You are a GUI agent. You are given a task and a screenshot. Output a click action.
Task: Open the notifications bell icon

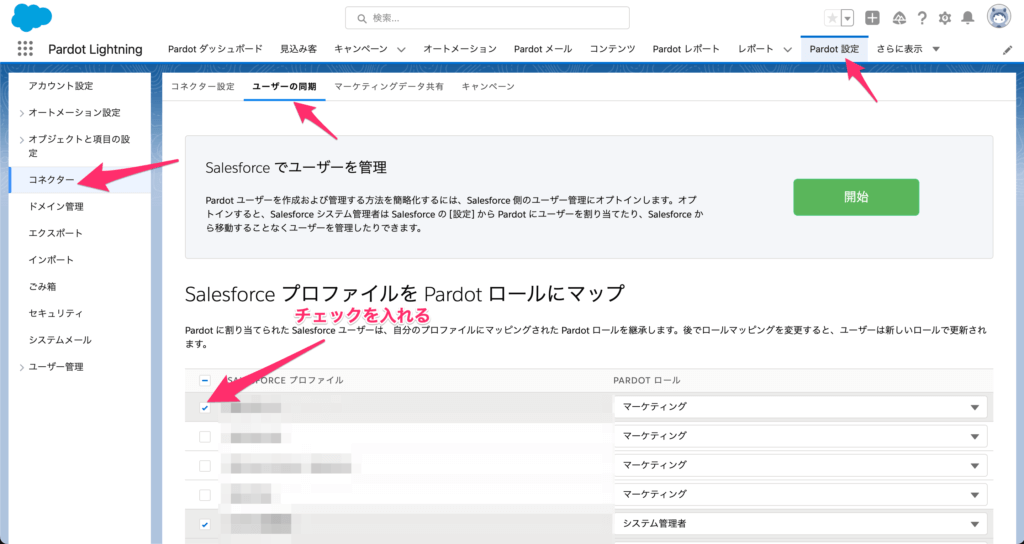coord(968,18)
